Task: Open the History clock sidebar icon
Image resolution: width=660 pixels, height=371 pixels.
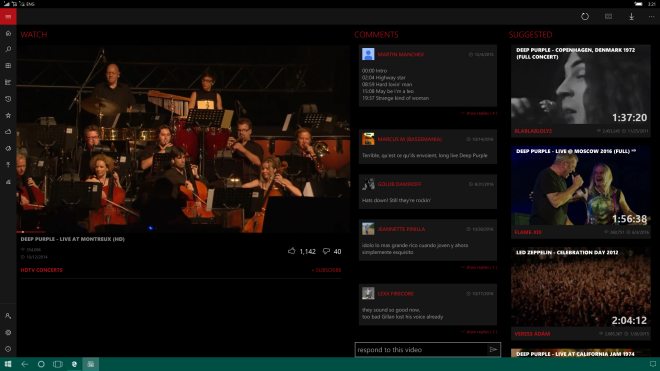Action: coord(8,99)
